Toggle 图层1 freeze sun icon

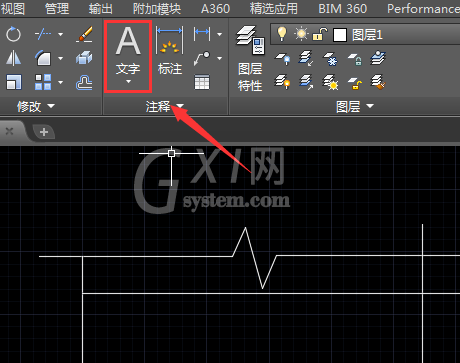click(301, 34)
